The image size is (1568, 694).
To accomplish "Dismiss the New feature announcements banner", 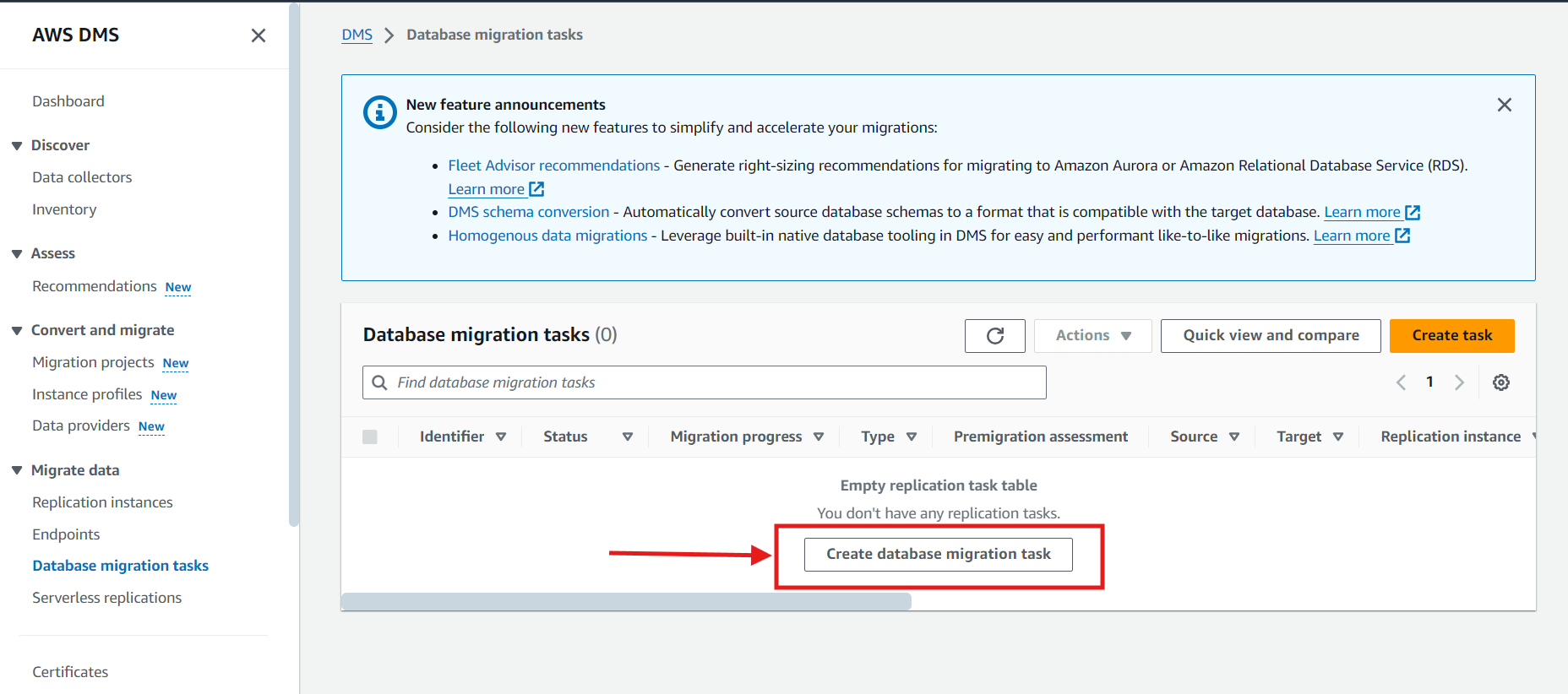I will coord(1505,105).
